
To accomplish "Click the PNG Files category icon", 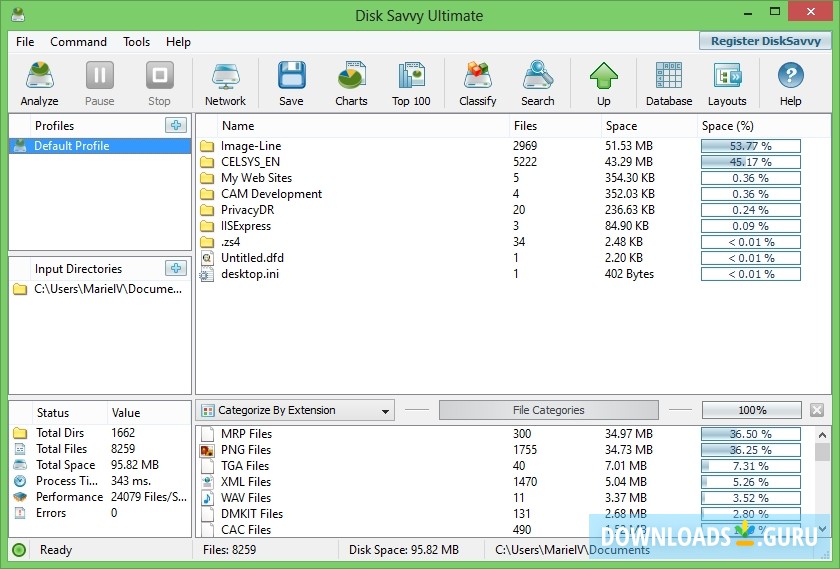I will (207, 450).
